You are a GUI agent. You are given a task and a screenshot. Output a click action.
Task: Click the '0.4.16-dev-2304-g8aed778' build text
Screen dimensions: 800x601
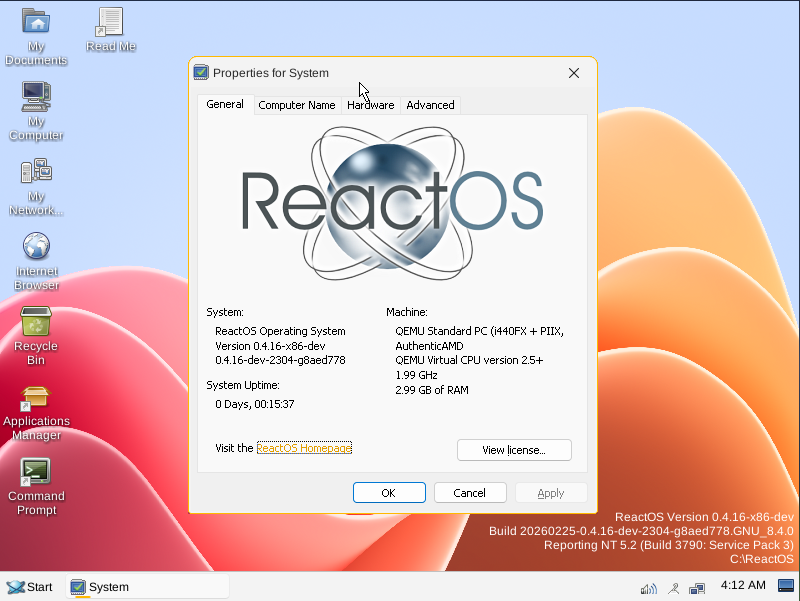[280, 360]
